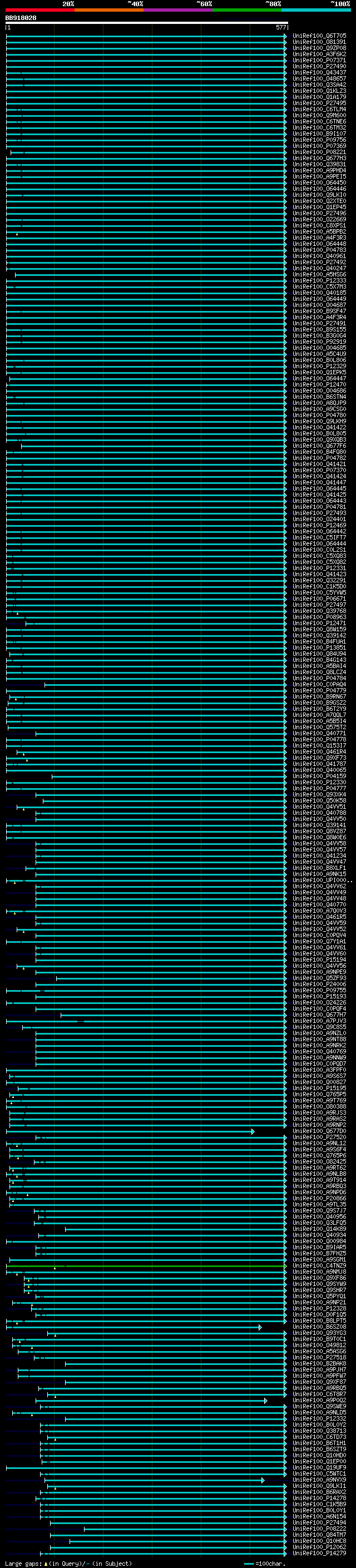Select the UniRef100_B0L0Y2 label
356x1568 pixels.
click(x=319, y=1425)
